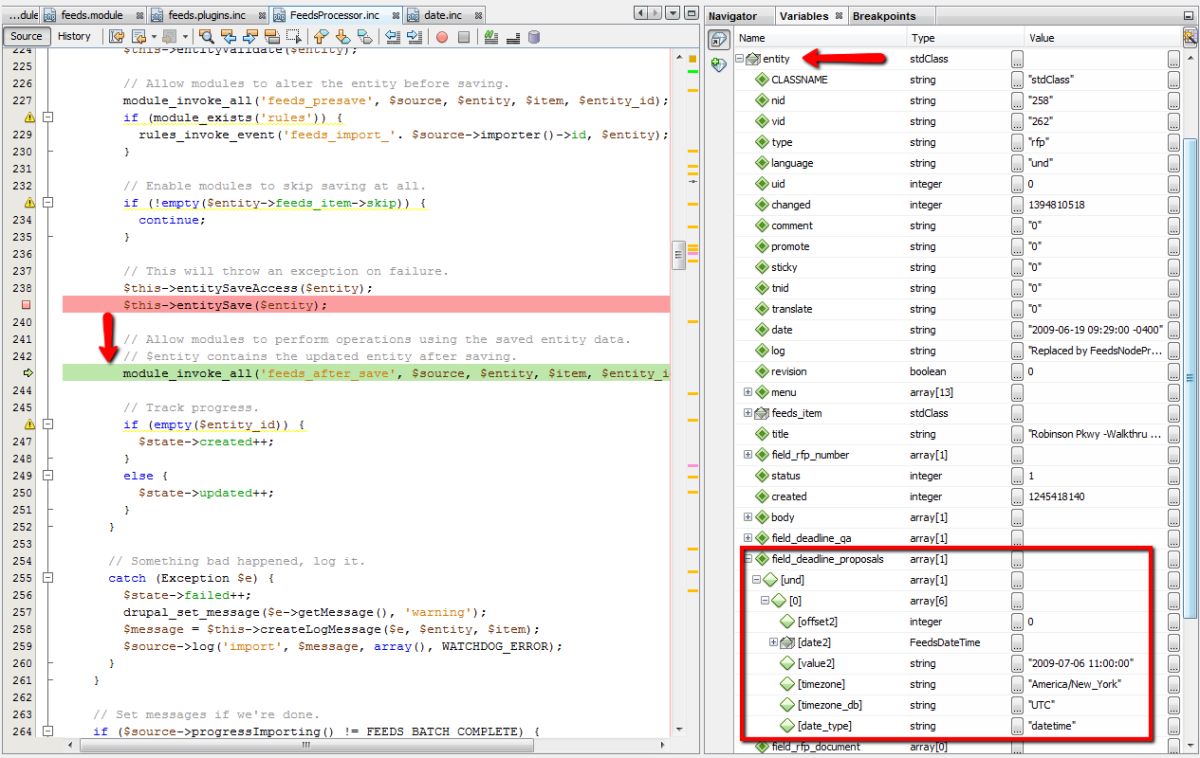Click the tab scroll-right arrow in the editor
The width and height of the screenshot is (1200, 758).
click(654, 13)
